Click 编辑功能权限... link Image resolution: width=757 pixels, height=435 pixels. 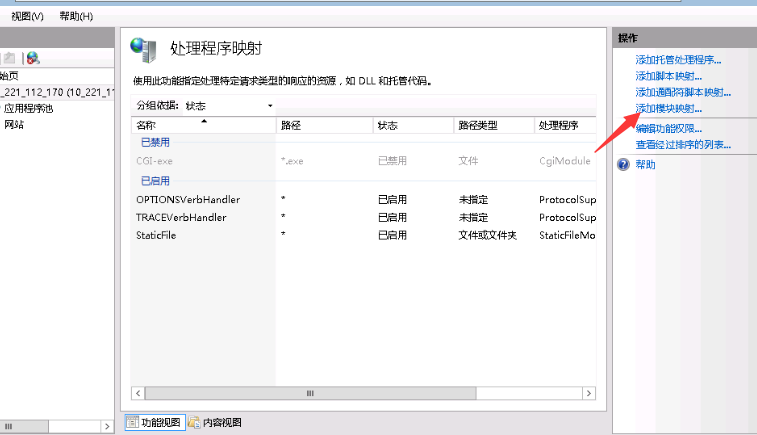[x=669, y=128]
